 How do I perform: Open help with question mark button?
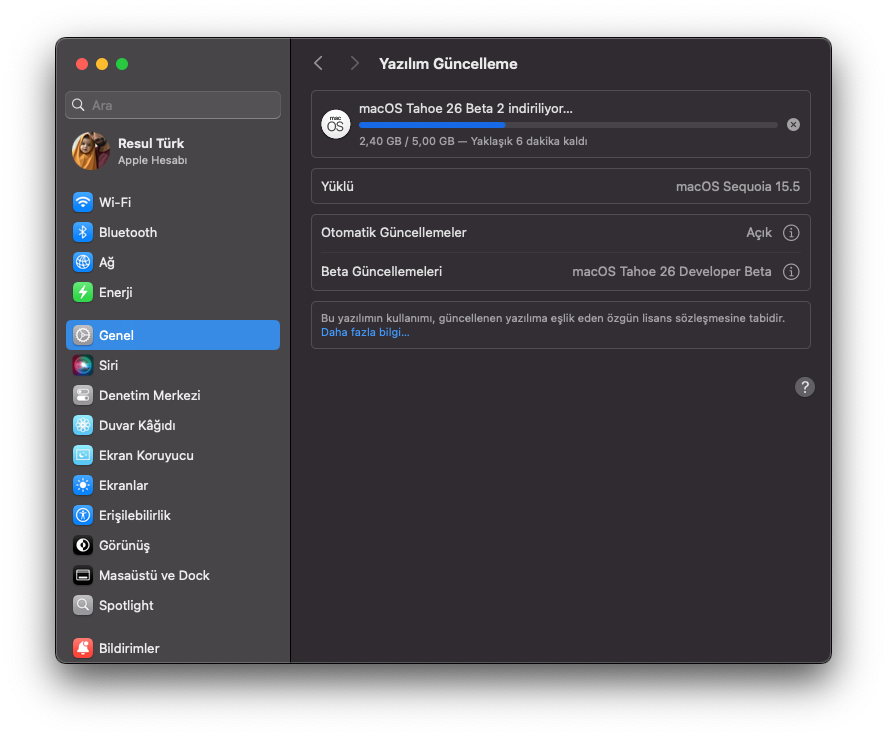point(805,387)
